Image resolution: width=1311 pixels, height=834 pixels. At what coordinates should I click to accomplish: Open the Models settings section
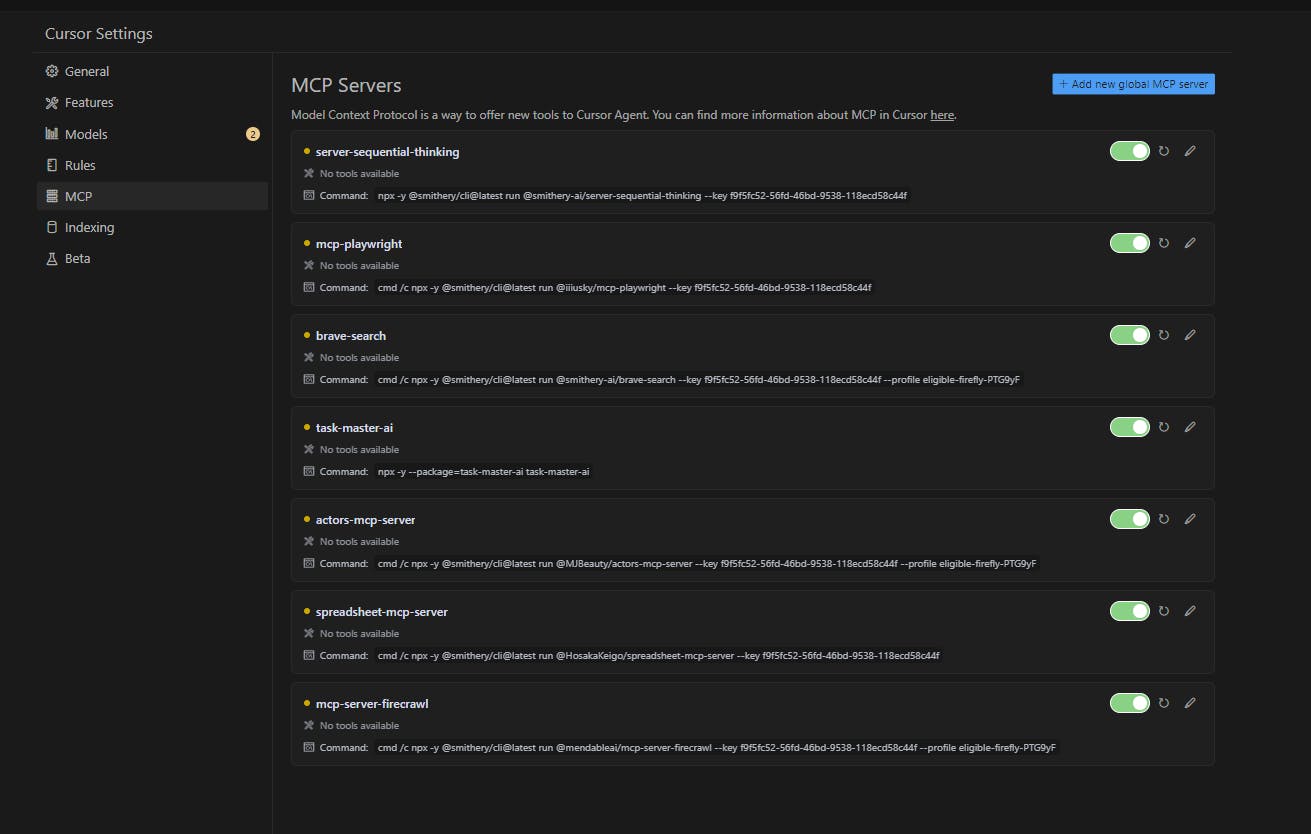click(x=86, y=134)
